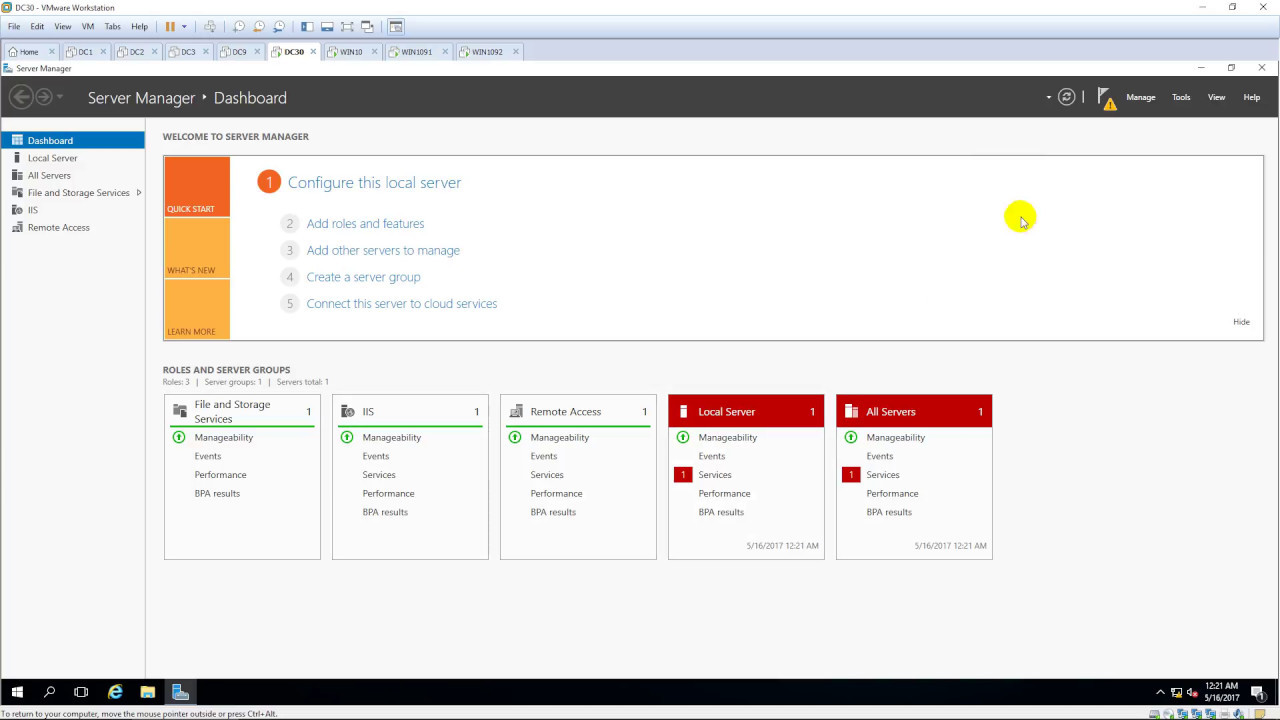
Task: Open the What's New tile
Action: [x=197, y=248]
